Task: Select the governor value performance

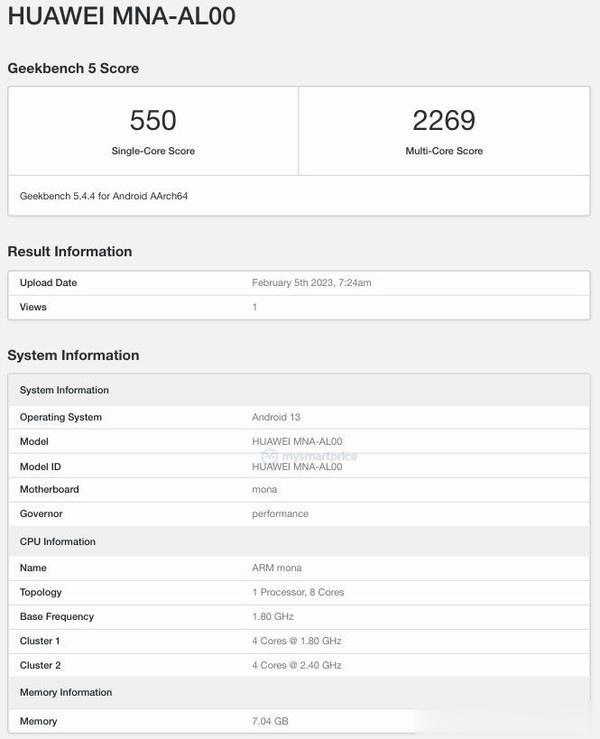Action: point(280,514)
